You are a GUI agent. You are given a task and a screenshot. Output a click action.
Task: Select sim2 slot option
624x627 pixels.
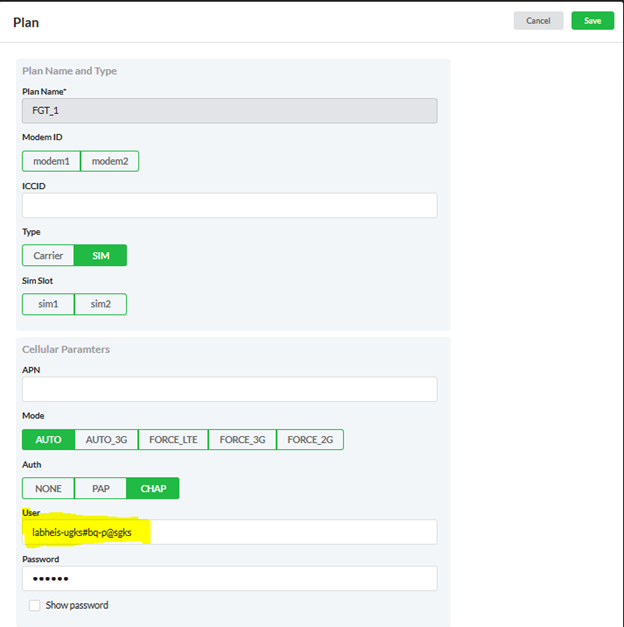click(100, 304)
